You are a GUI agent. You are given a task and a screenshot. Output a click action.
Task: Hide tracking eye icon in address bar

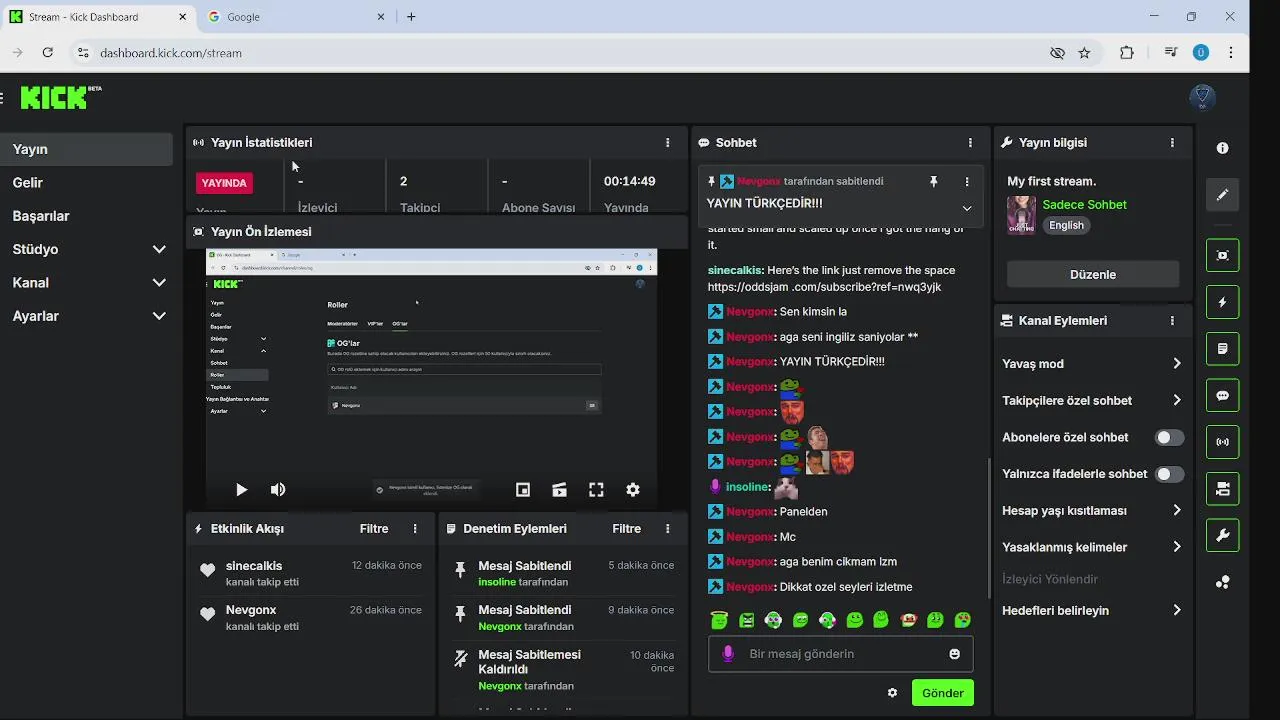(1057, 53)
